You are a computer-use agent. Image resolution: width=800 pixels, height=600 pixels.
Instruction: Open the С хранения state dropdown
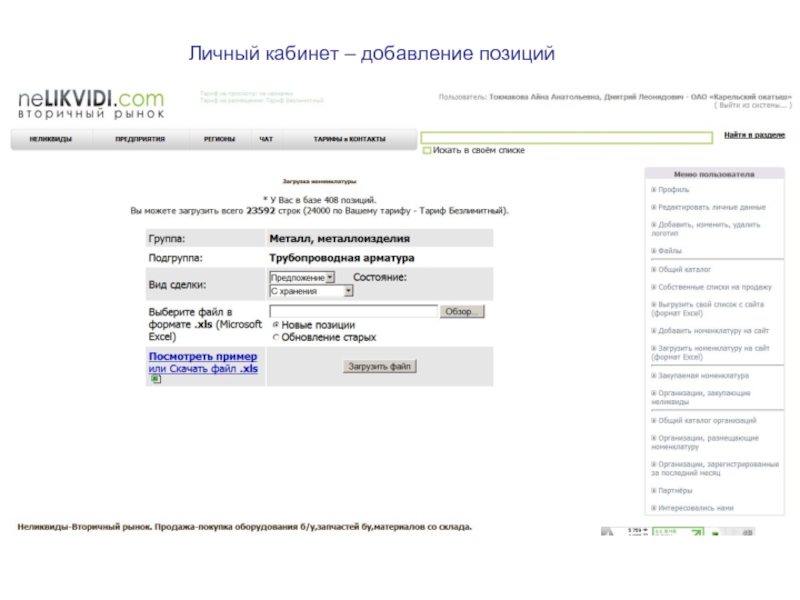click(x=311, y=291)
